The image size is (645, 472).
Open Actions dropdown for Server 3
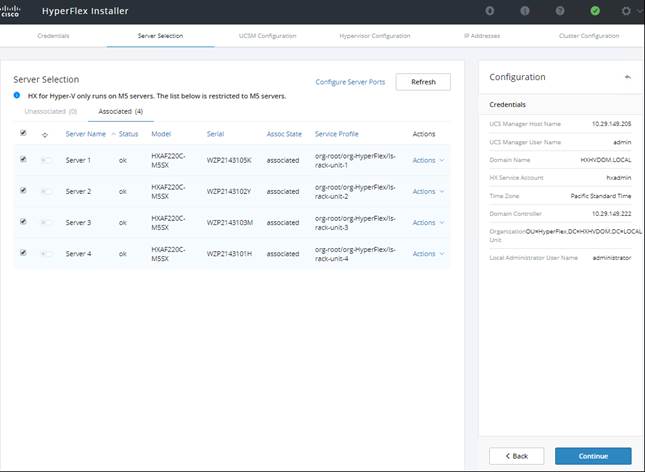(x=428, y=223)
